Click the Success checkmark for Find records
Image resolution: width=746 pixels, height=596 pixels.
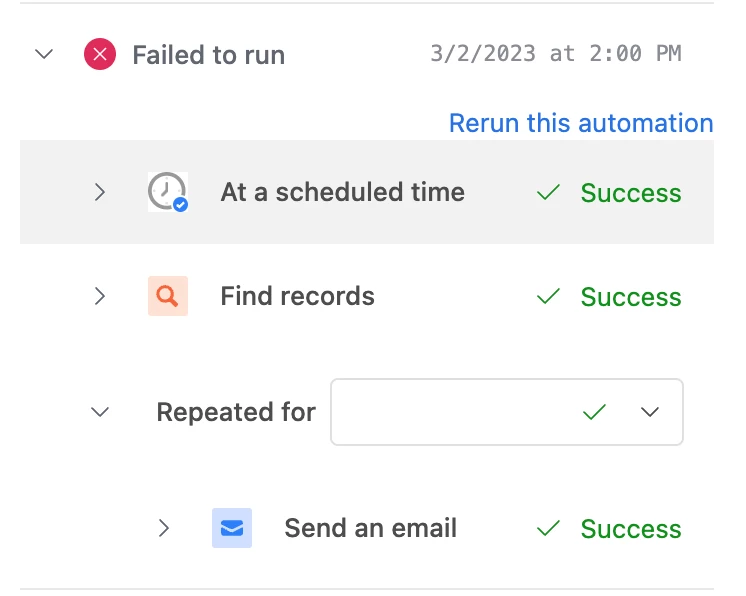pyautogui.click(x=547, y=297)
